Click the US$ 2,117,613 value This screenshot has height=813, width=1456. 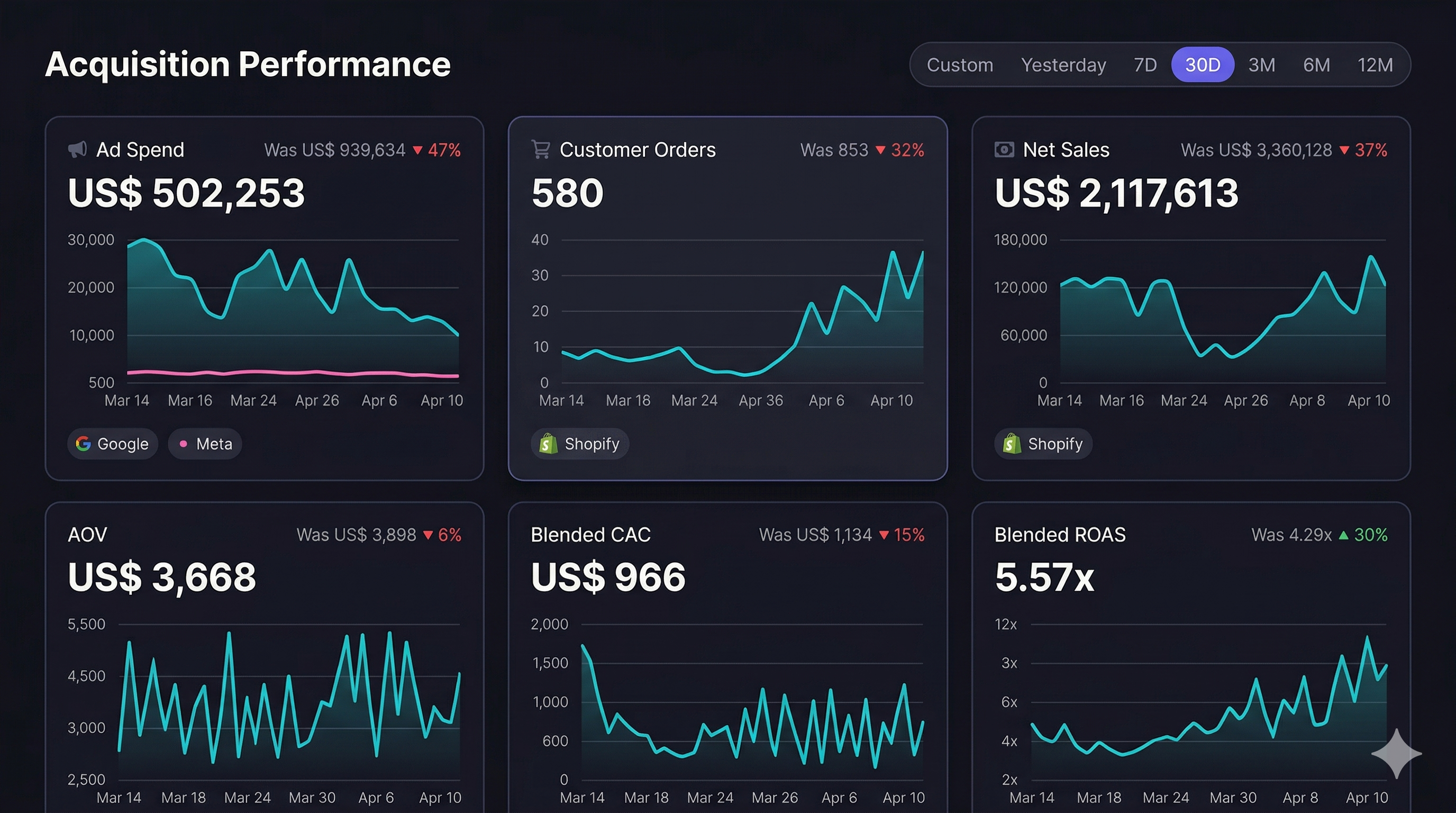1116,193
